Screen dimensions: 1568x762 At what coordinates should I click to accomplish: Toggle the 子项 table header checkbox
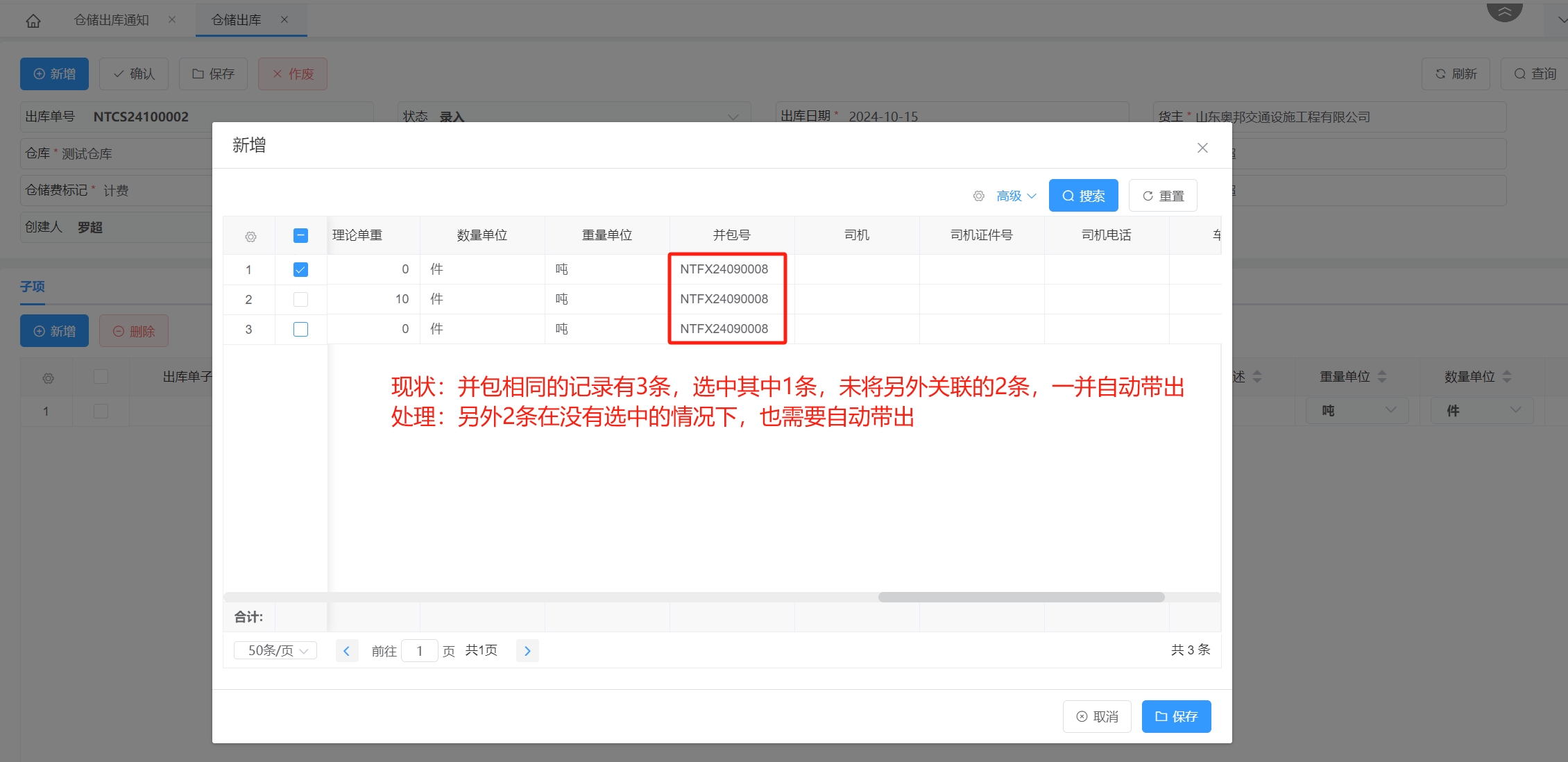coord(101,377)
